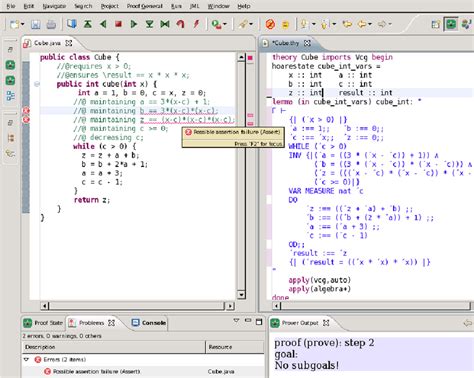Click the Save floppy disk icon
Screen dimensions: 474x378
tap(35, 24)
